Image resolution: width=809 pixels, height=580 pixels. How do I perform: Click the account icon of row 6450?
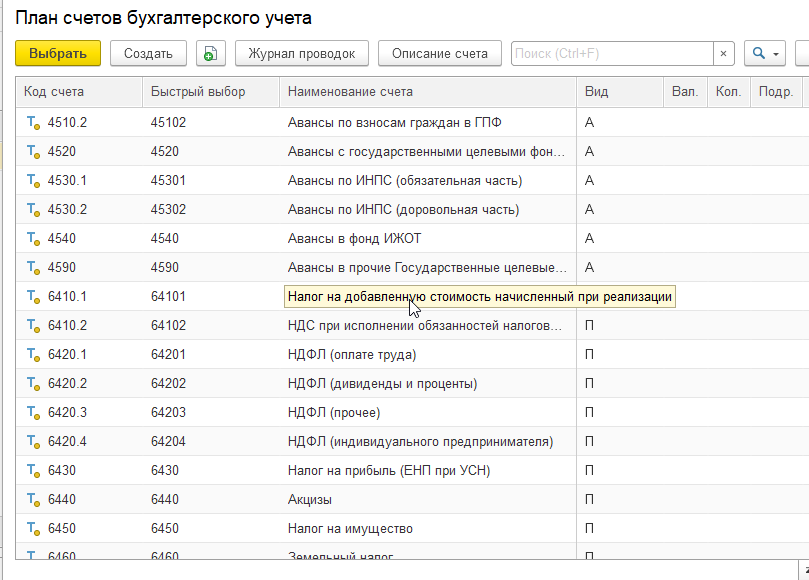point(33,529)
